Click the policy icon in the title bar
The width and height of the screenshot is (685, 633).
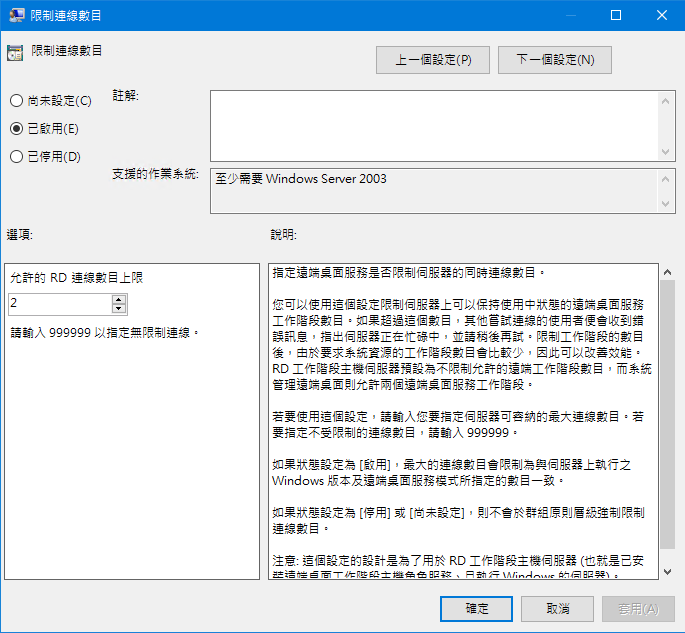pos(17,15)
